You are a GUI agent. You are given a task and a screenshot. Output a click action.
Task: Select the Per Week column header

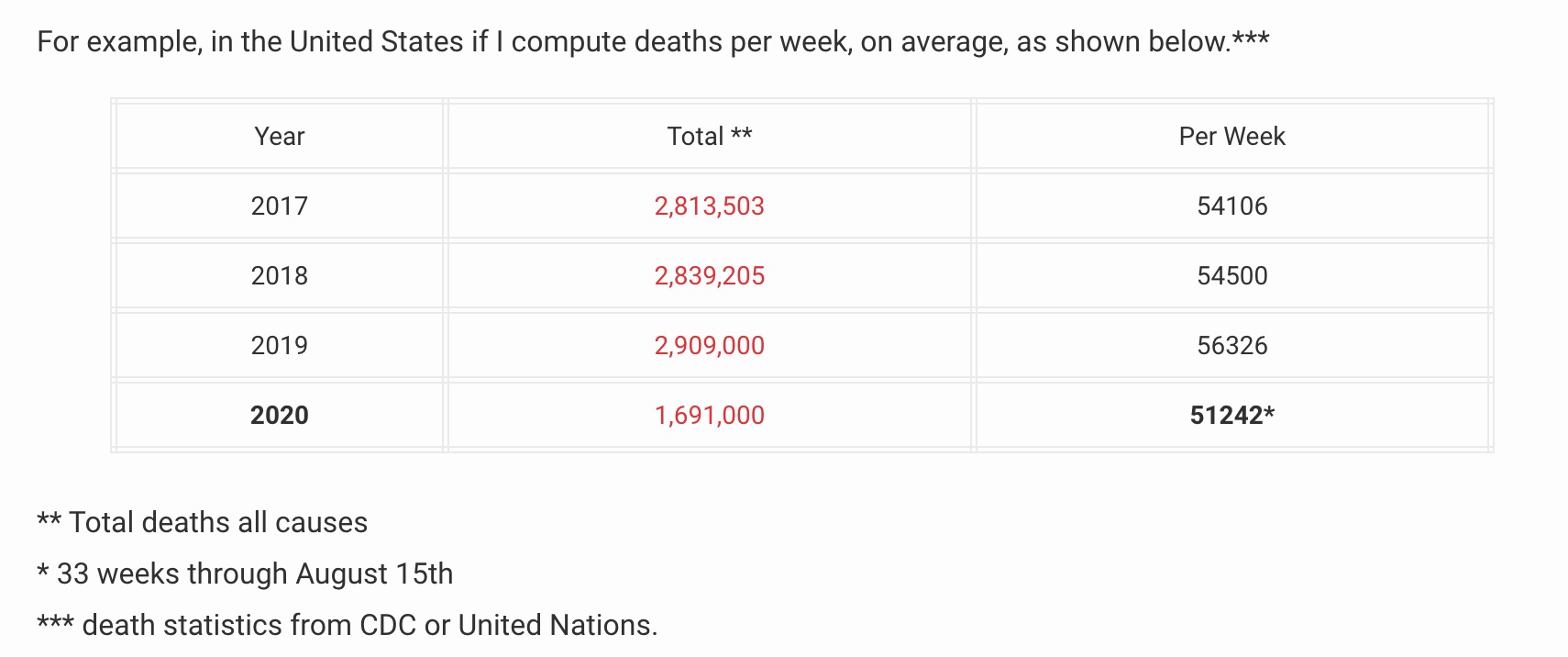click(x=1231, y=136)
